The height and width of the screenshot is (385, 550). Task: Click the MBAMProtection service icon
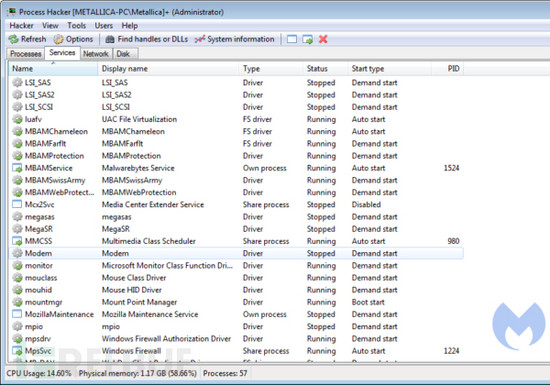point(17,156)
